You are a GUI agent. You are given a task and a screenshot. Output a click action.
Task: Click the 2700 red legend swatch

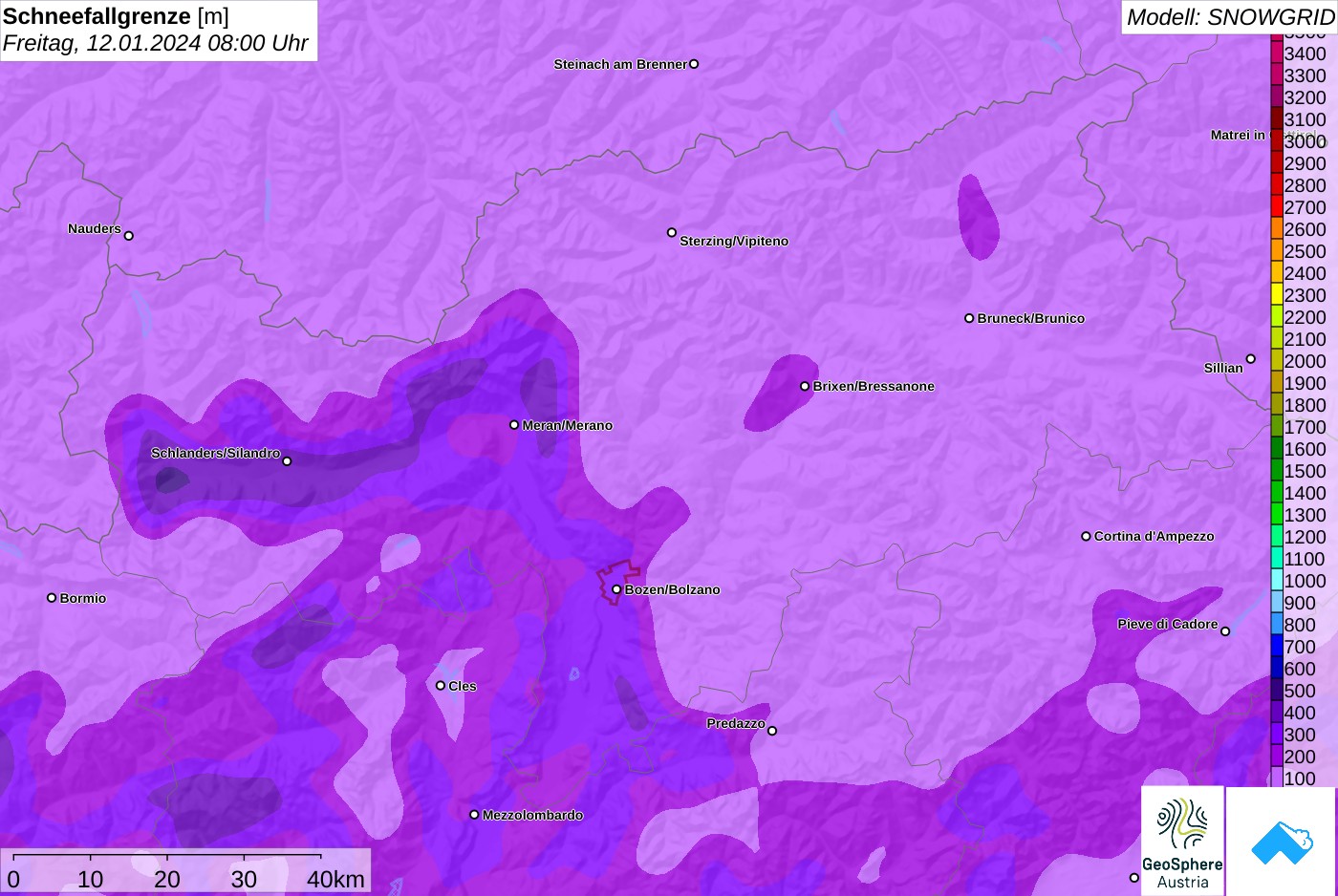pyautogui.click(x=1276, y=206)
